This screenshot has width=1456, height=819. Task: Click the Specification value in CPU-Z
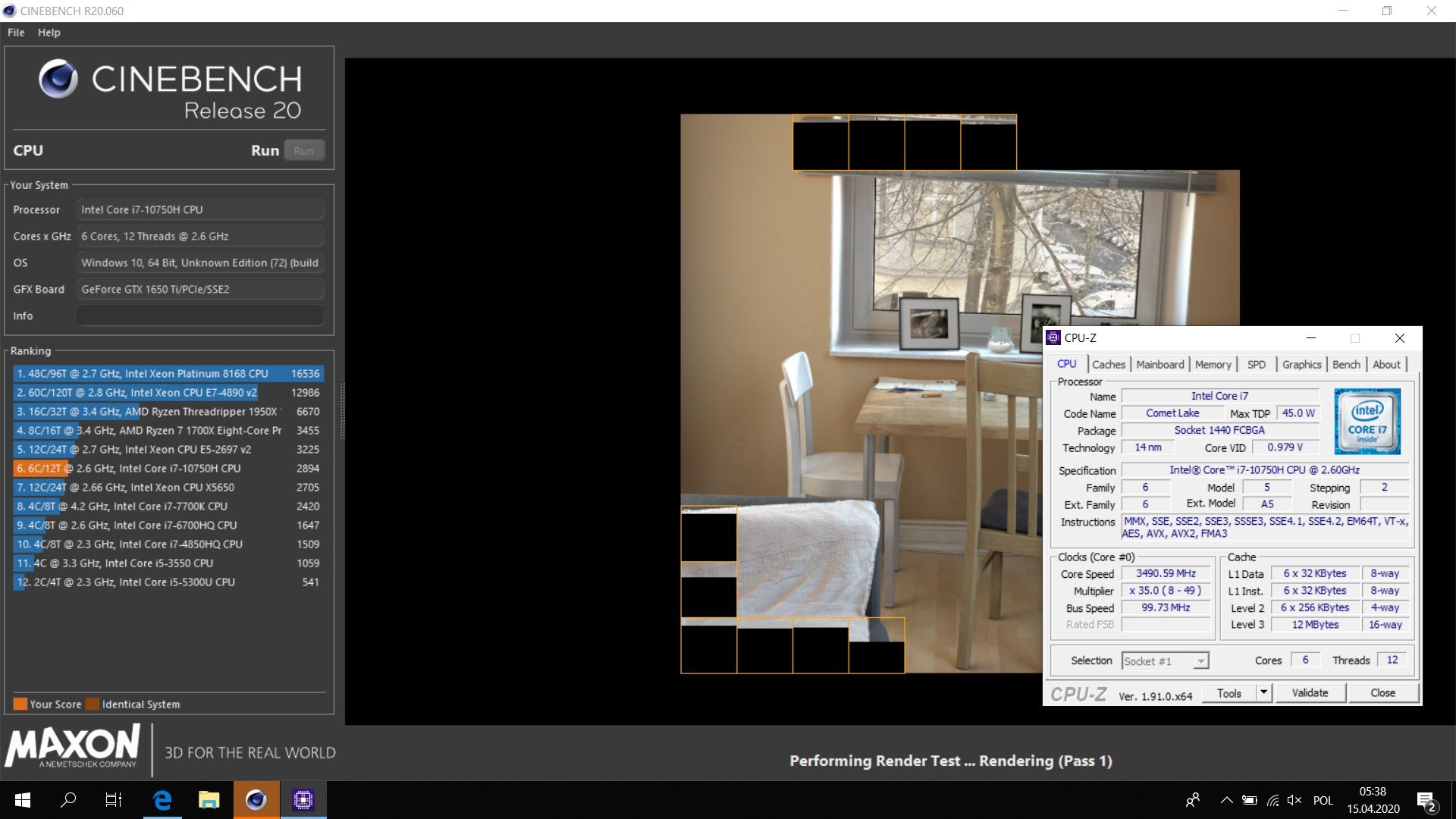click(1264, 470)
